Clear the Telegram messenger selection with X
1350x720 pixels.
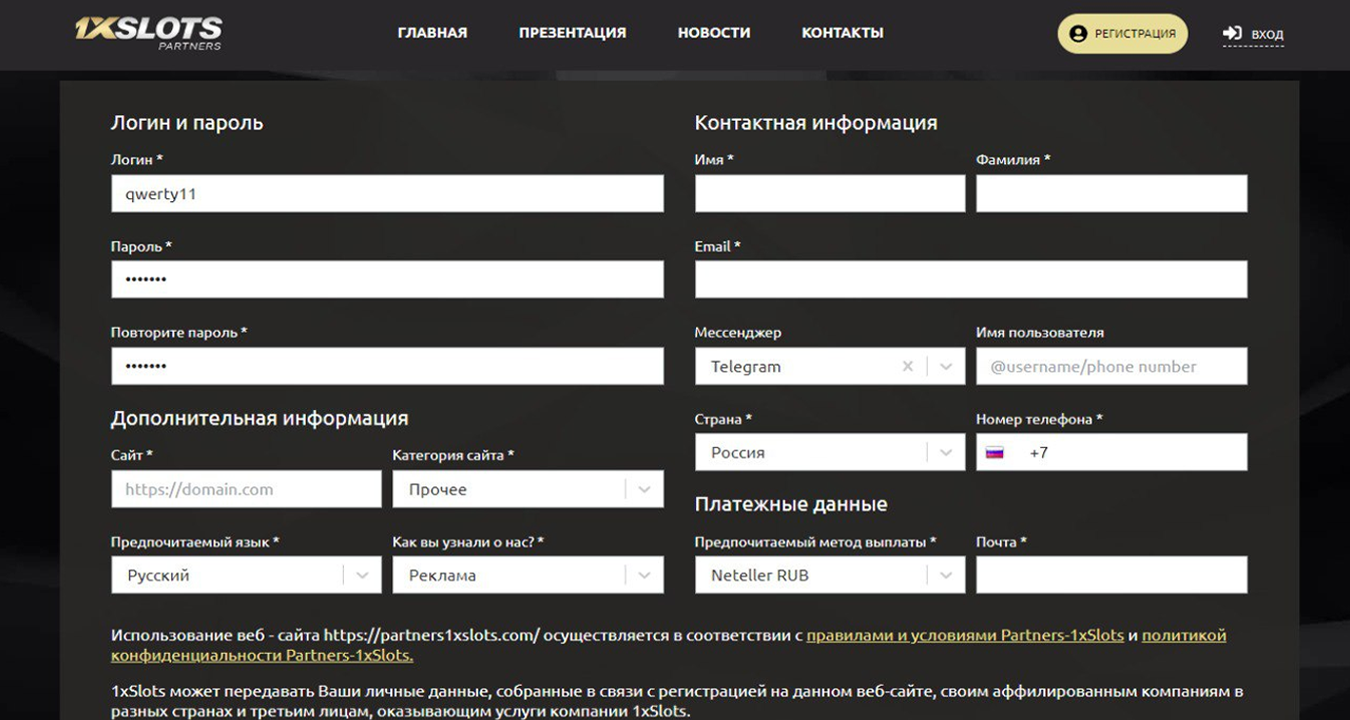pyautogui.click(x=908, y=366)
